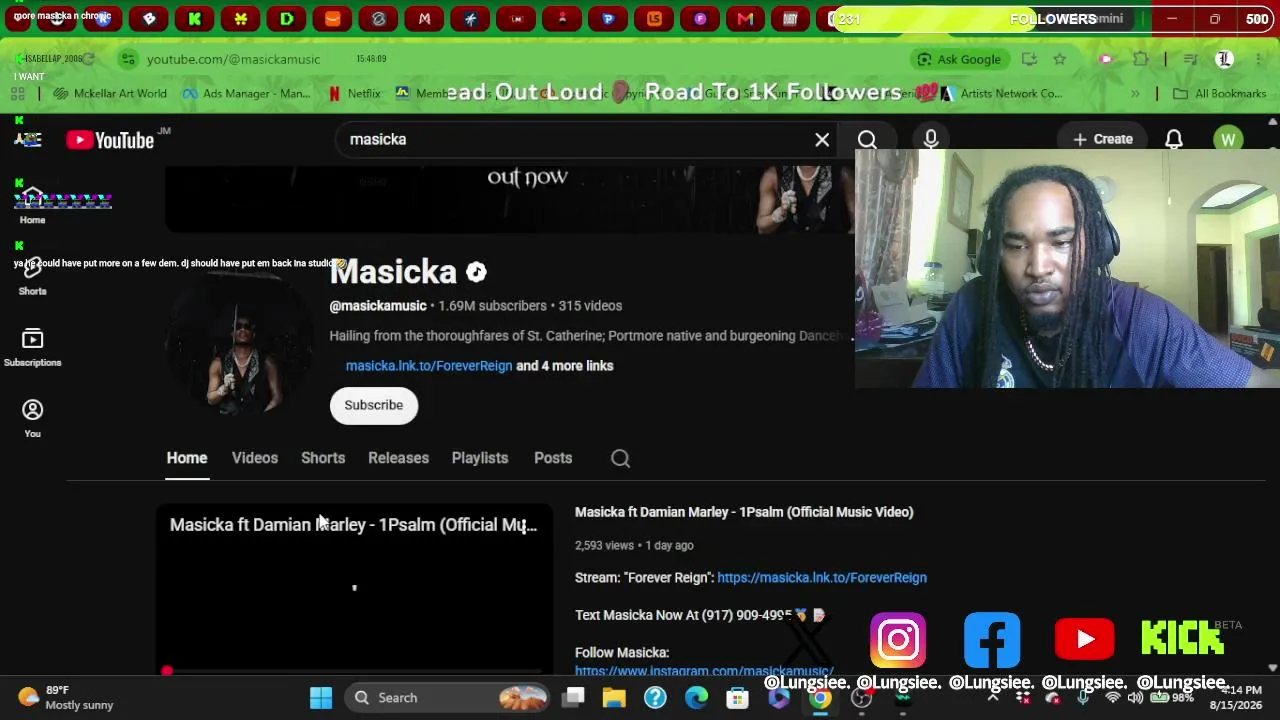
Task: Go to Home in the YouTube sidebar
Action: (x=32, y=206)
